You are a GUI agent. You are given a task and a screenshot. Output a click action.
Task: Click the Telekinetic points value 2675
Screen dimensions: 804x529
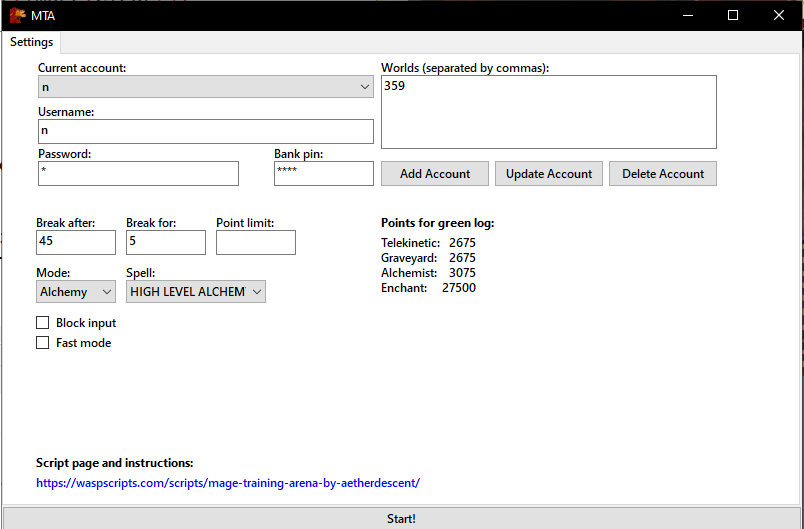[x=463, y=242]
